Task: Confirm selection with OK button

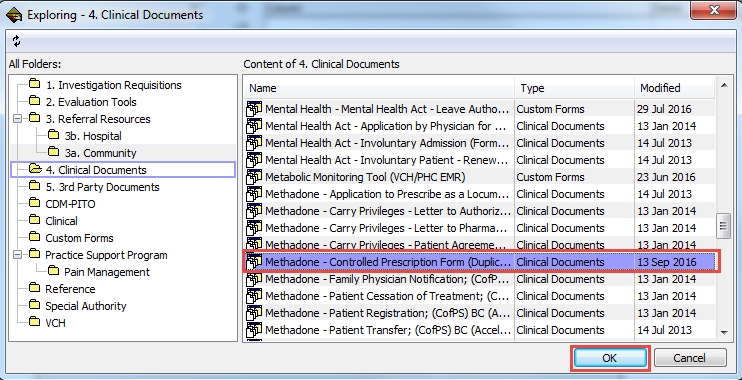Action: click(610, 358)
